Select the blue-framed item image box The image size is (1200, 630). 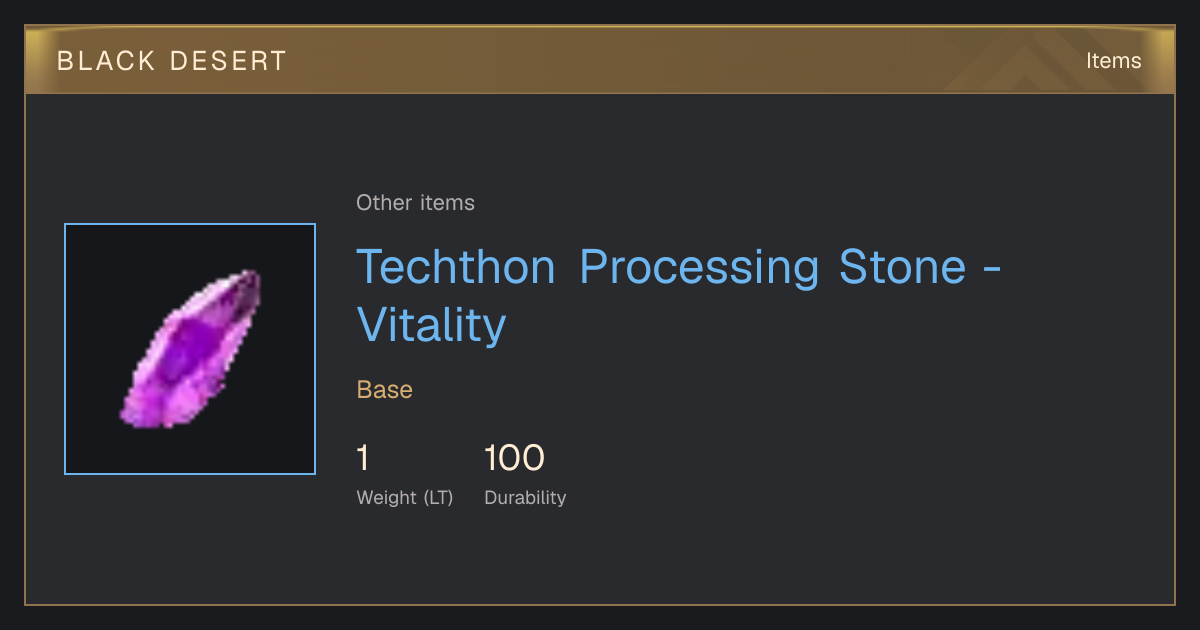190,349
